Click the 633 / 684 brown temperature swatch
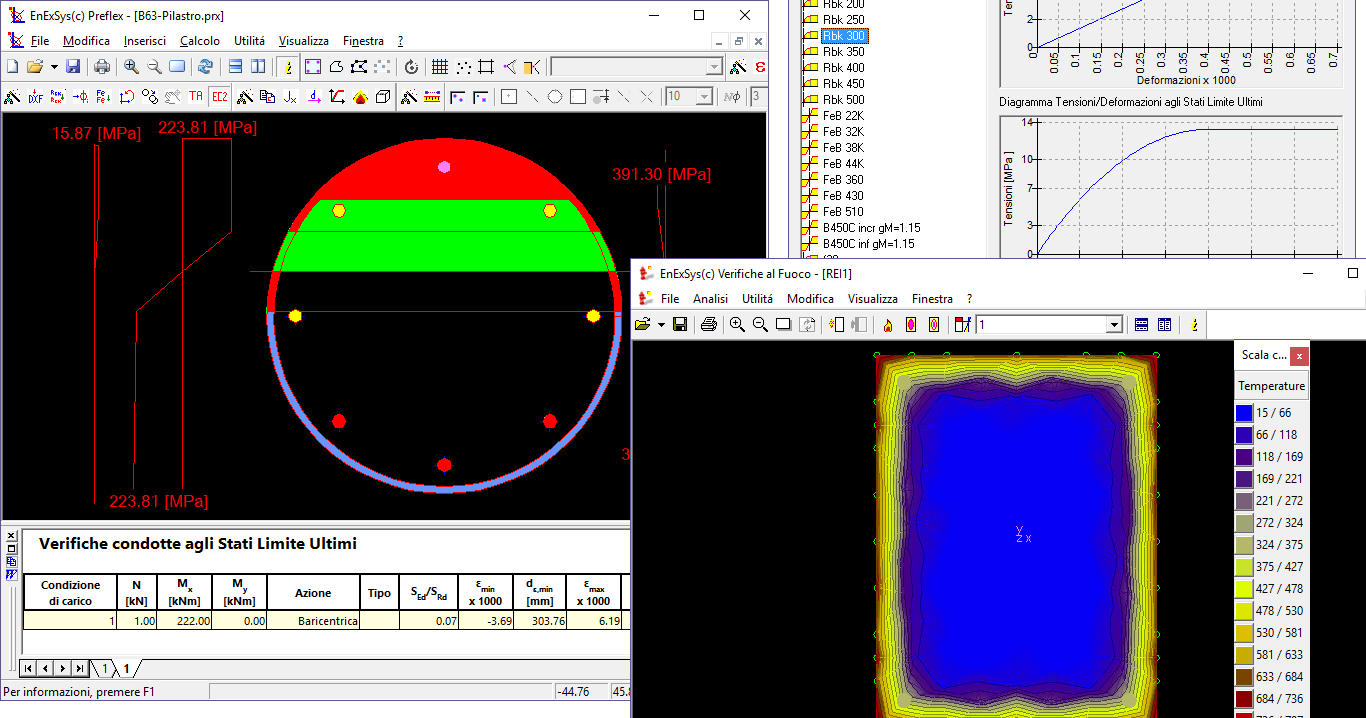Screen dimensions: 1366x718 [x=1244, y=677]
